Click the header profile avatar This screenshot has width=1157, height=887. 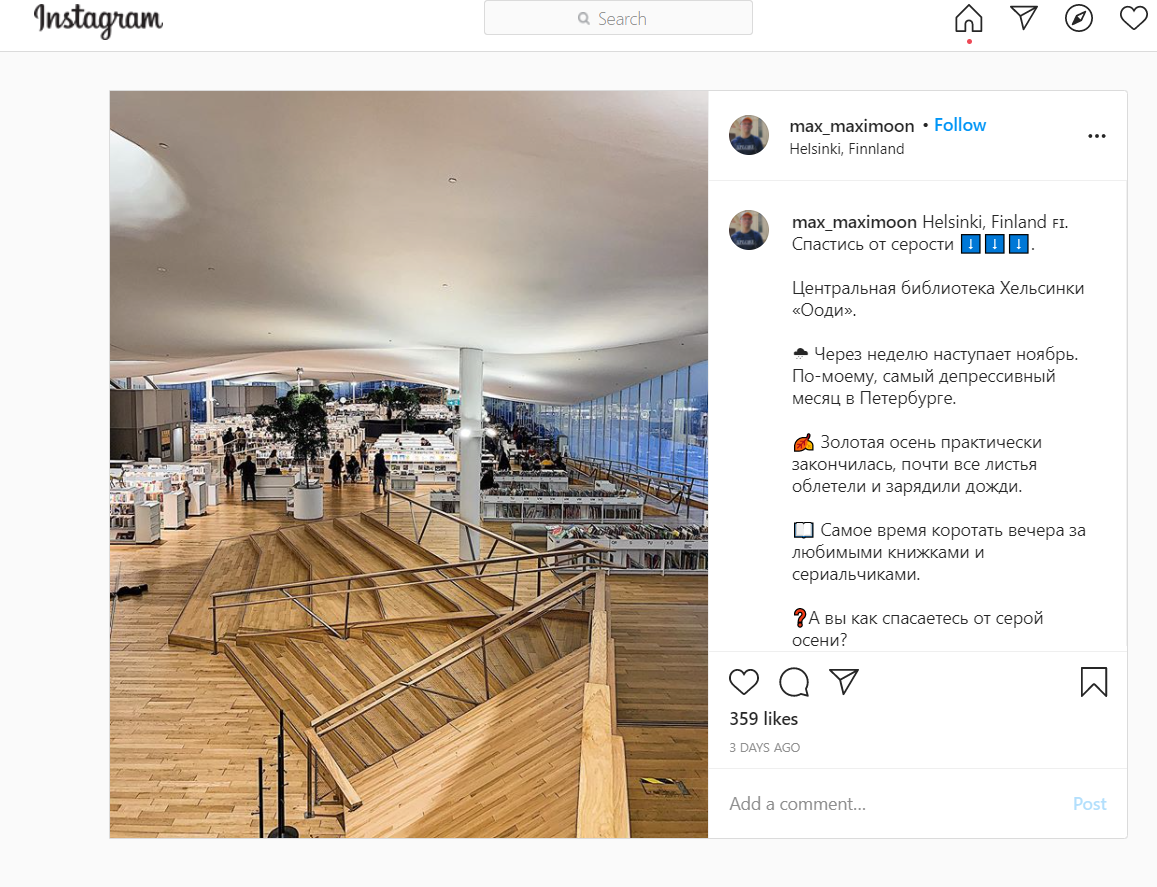748,135
